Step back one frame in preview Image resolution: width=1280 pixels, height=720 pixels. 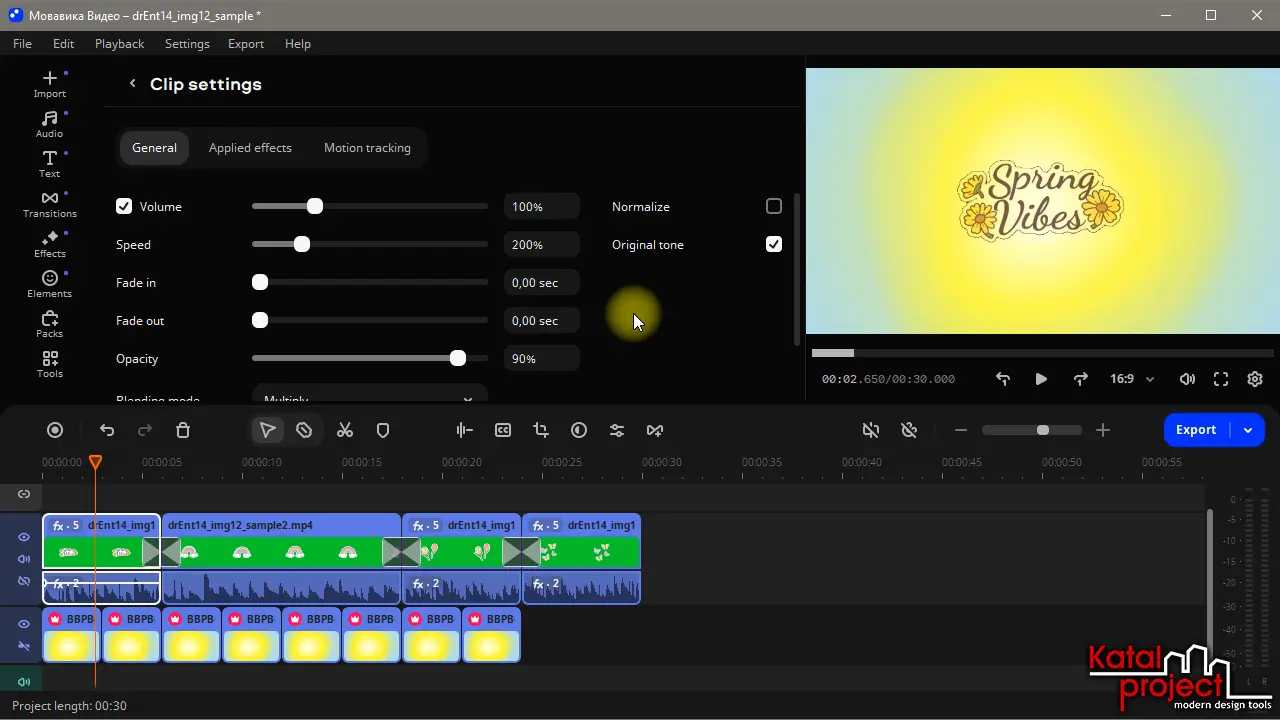pos(1003,379)
